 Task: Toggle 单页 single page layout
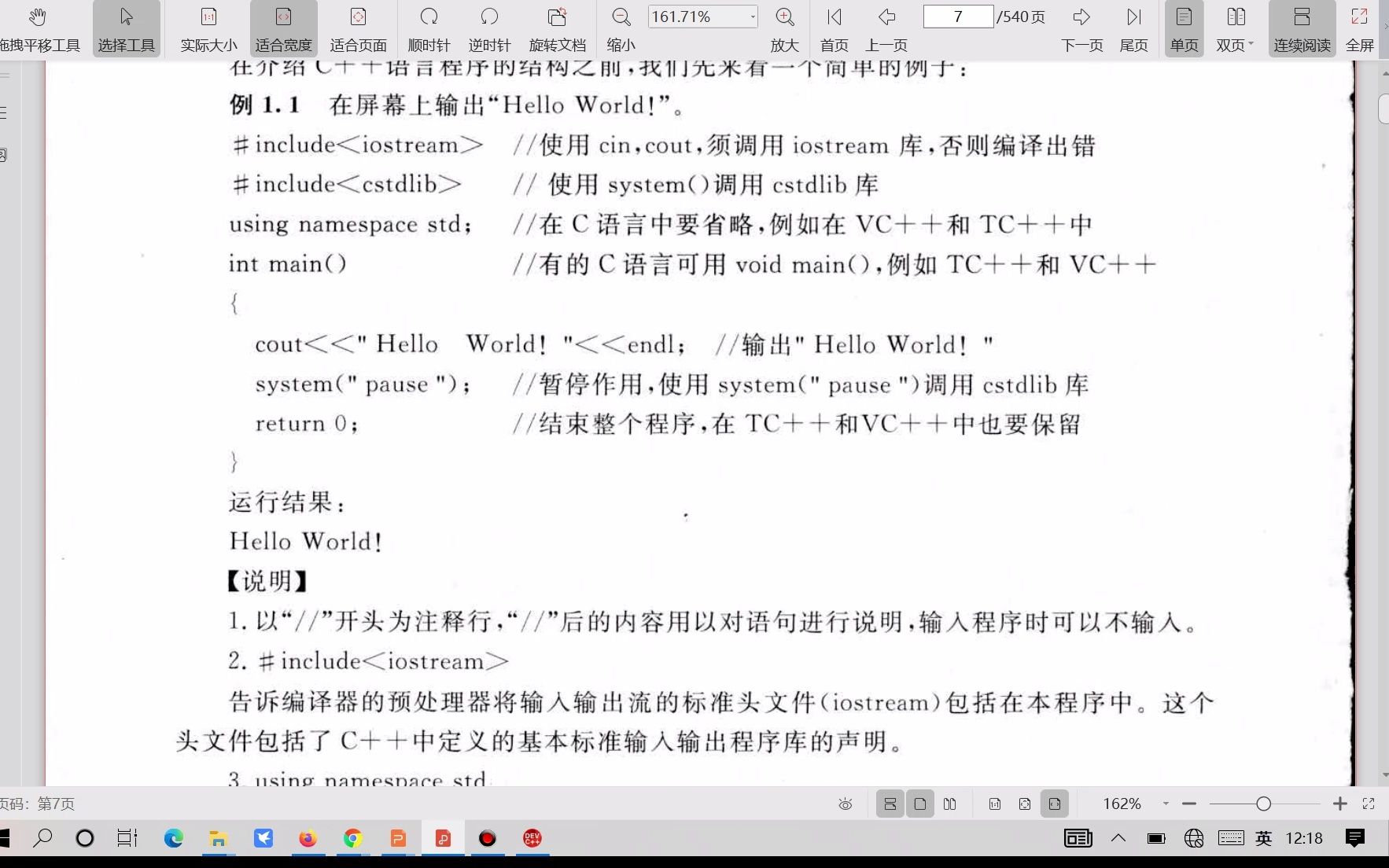click(x=1184, y=29)
